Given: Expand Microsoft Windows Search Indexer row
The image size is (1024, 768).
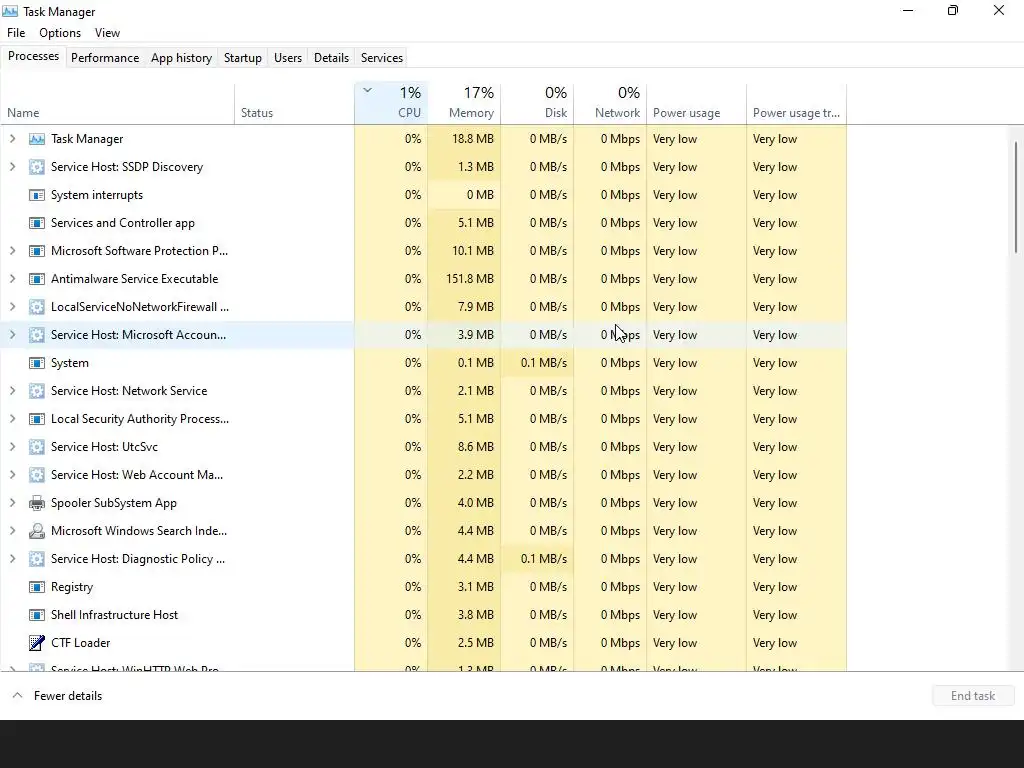Looking at the screenshot, I should click(12, 531).
